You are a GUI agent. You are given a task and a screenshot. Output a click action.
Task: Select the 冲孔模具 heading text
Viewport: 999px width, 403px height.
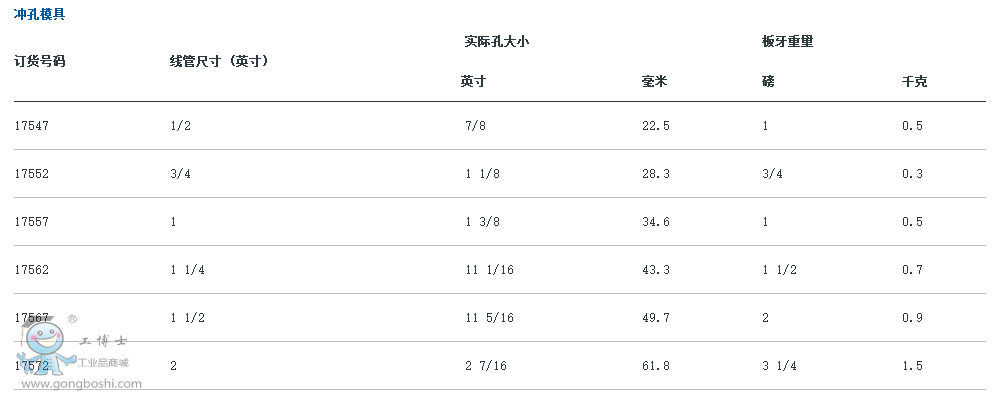40,14
